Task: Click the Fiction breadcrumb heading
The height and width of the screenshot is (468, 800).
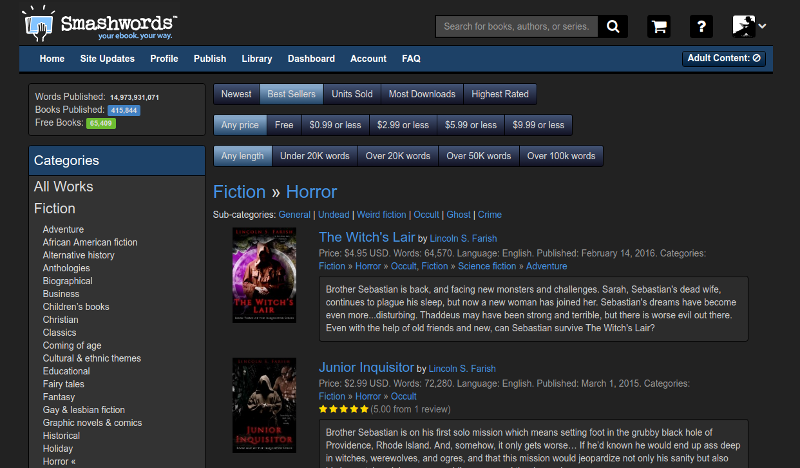Action: coord(239,192)
